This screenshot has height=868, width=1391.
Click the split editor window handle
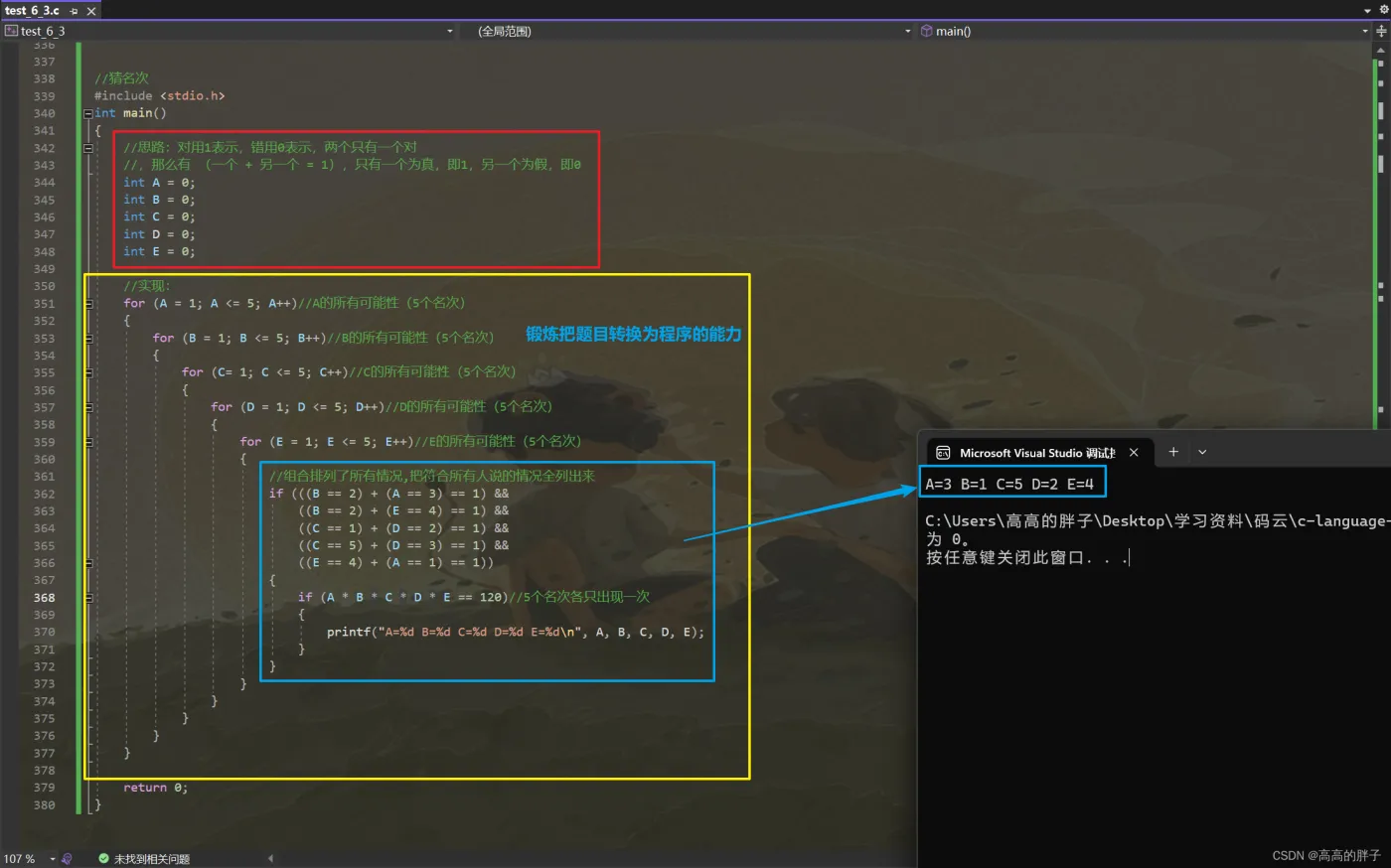[1381, 31]
